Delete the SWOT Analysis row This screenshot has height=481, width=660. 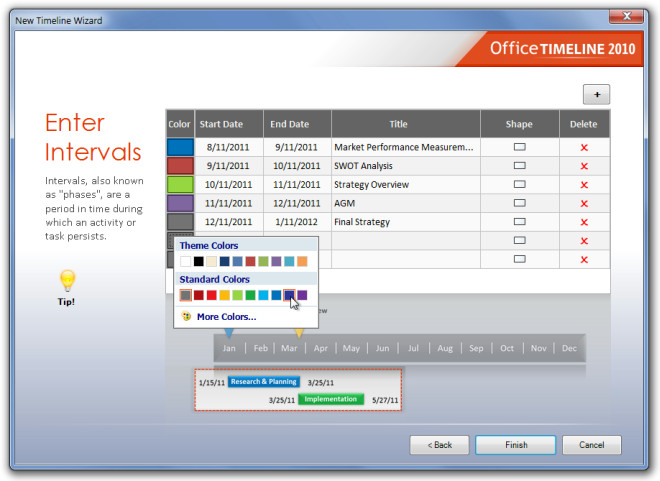coord(584,166)
